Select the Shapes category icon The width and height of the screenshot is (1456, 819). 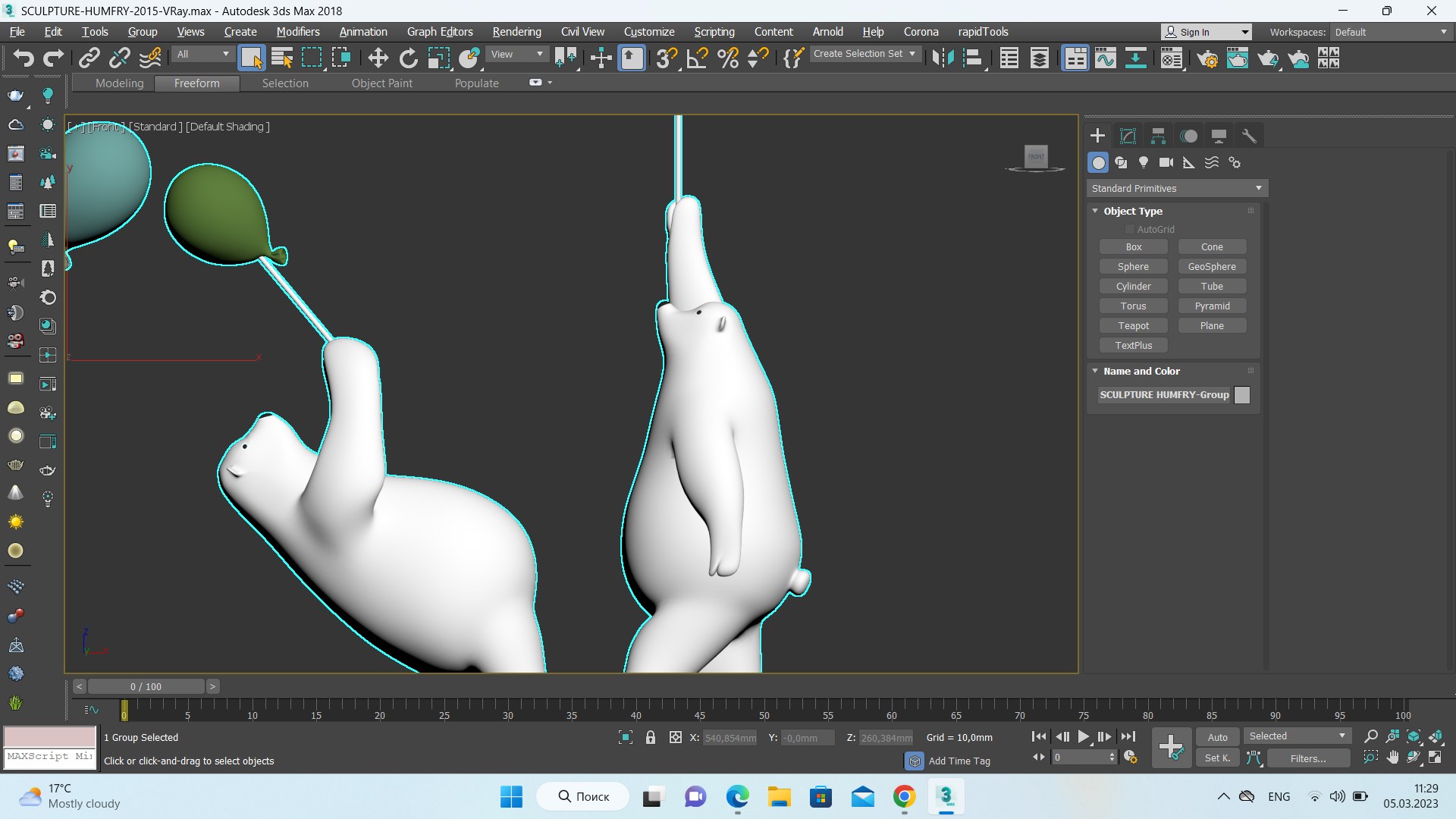(1121, 162)
